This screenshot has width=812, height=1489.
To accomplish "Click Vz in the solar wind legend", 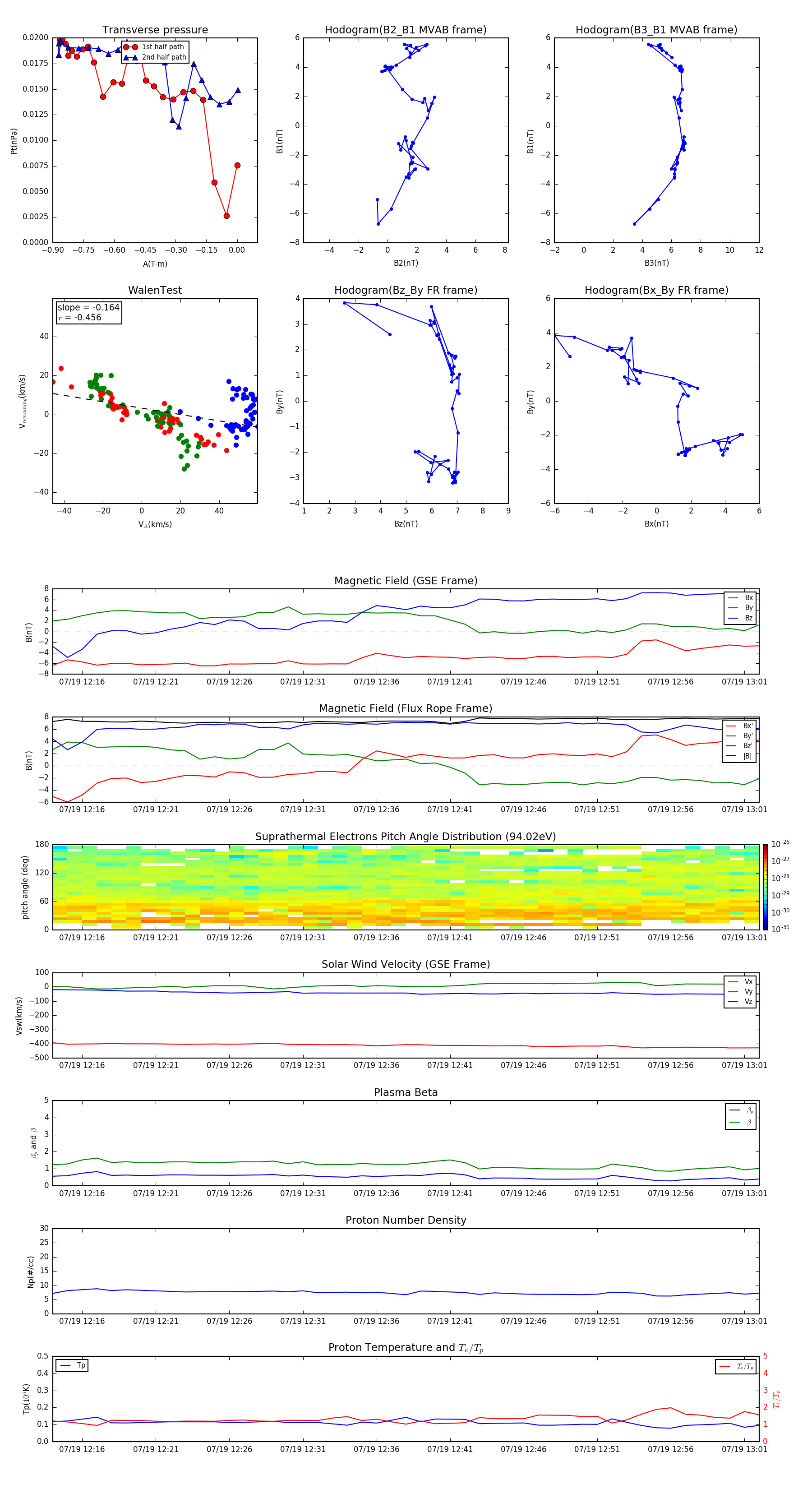I will click(x=740, y=1002).
